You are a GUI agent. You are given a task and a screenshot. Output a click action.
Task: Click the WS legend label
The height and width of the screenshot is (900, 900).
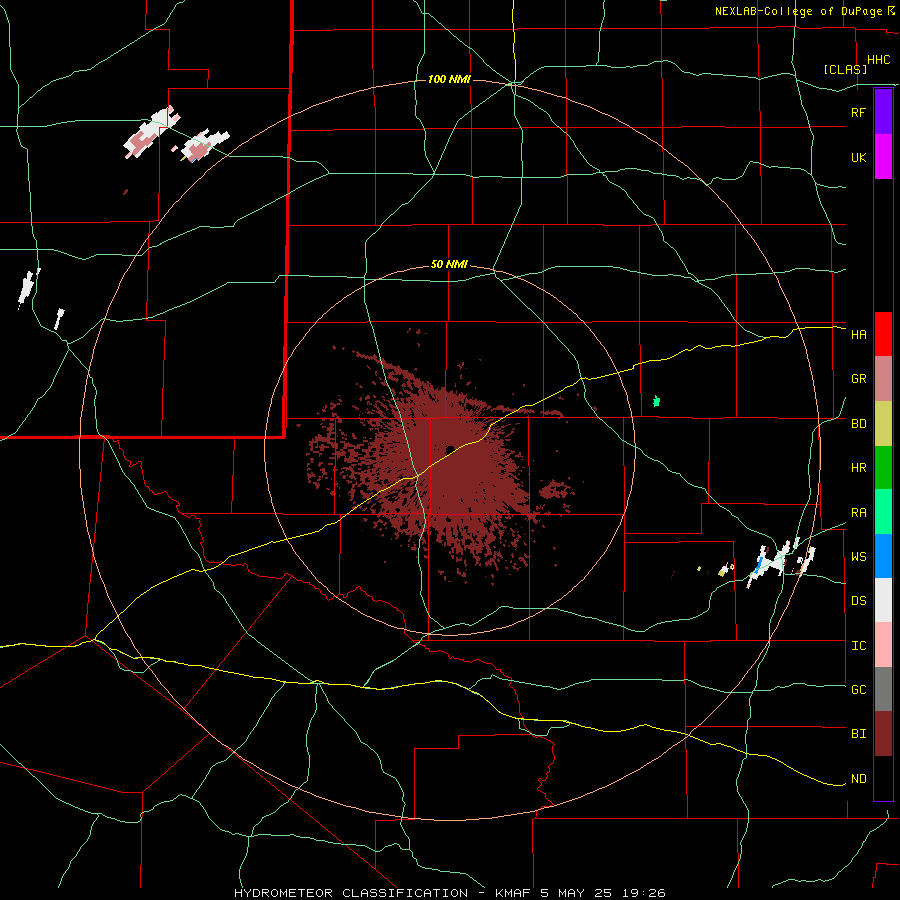[x=858, y=557]
